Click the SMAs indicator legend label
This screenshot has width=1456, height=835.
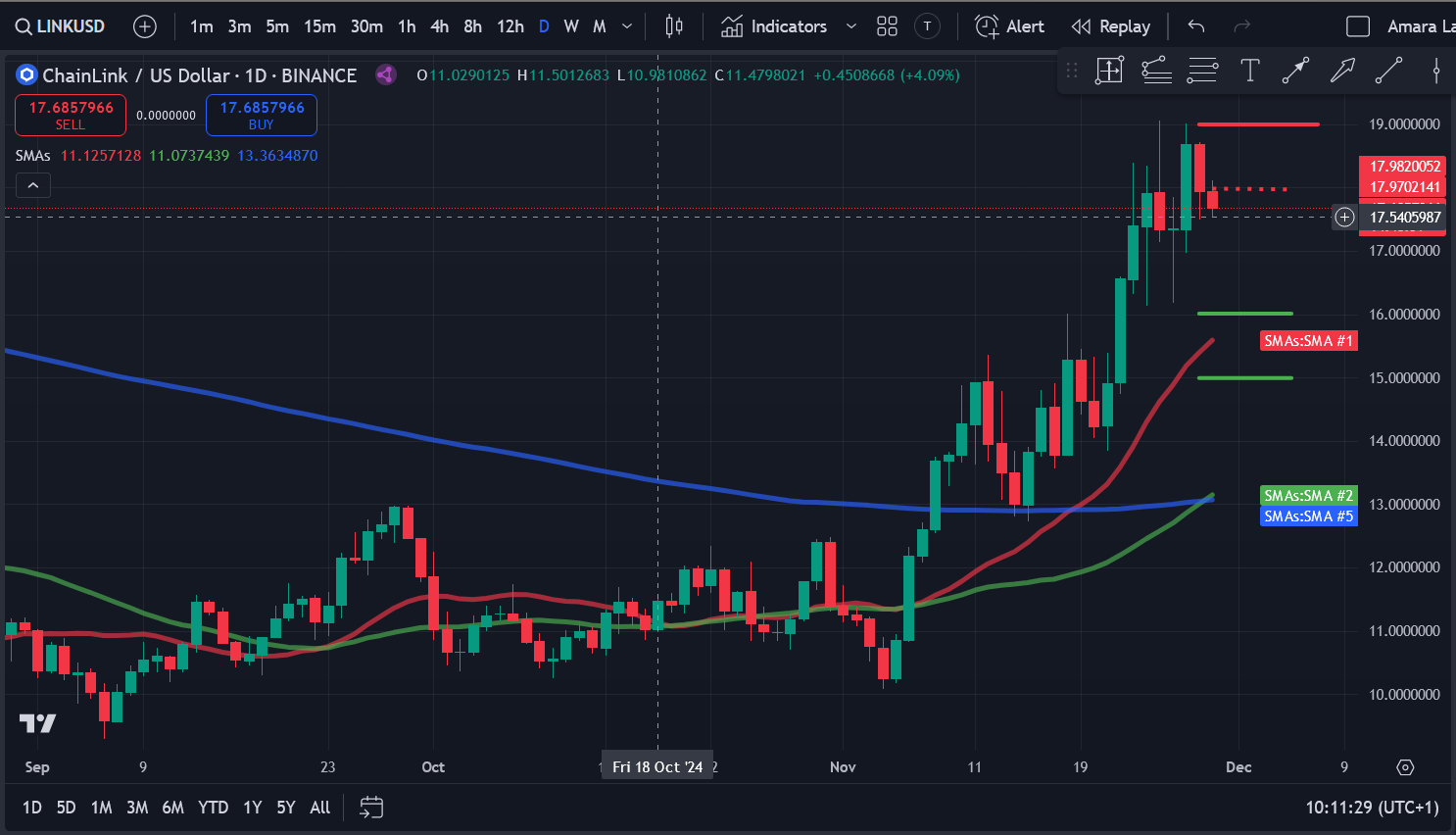33,155
